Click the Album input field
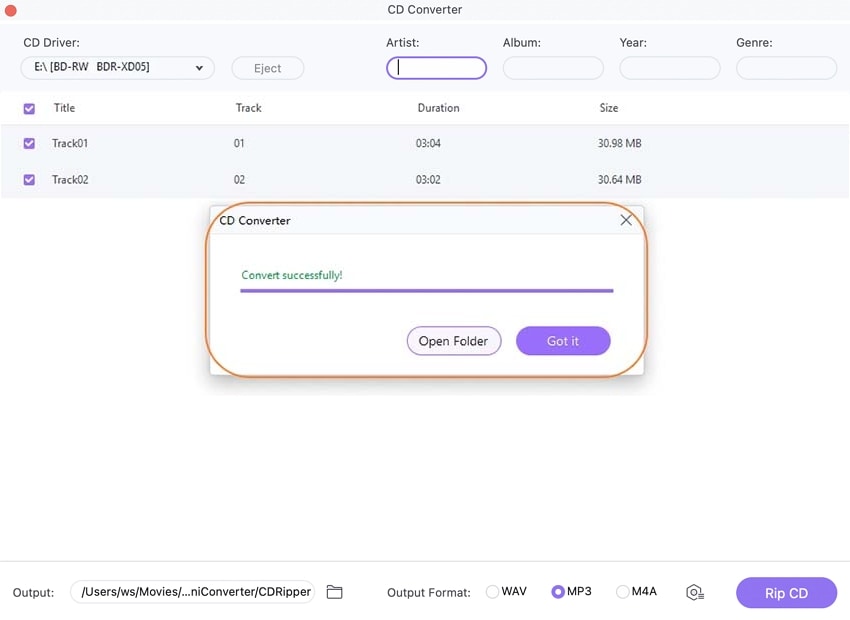 [553, 68]
